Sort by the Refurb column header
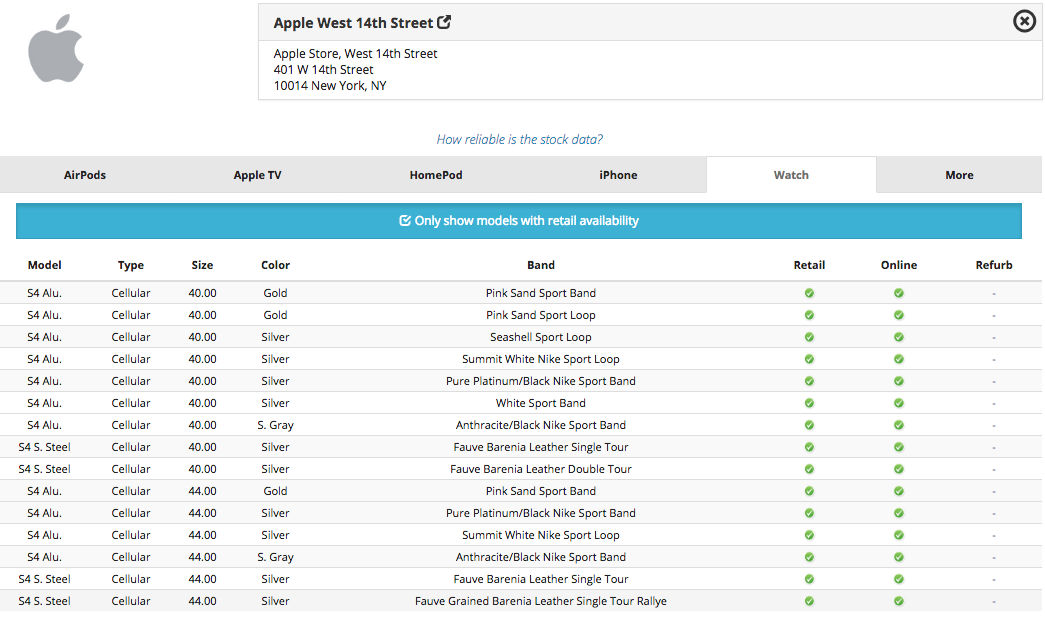 coord(994,265)
